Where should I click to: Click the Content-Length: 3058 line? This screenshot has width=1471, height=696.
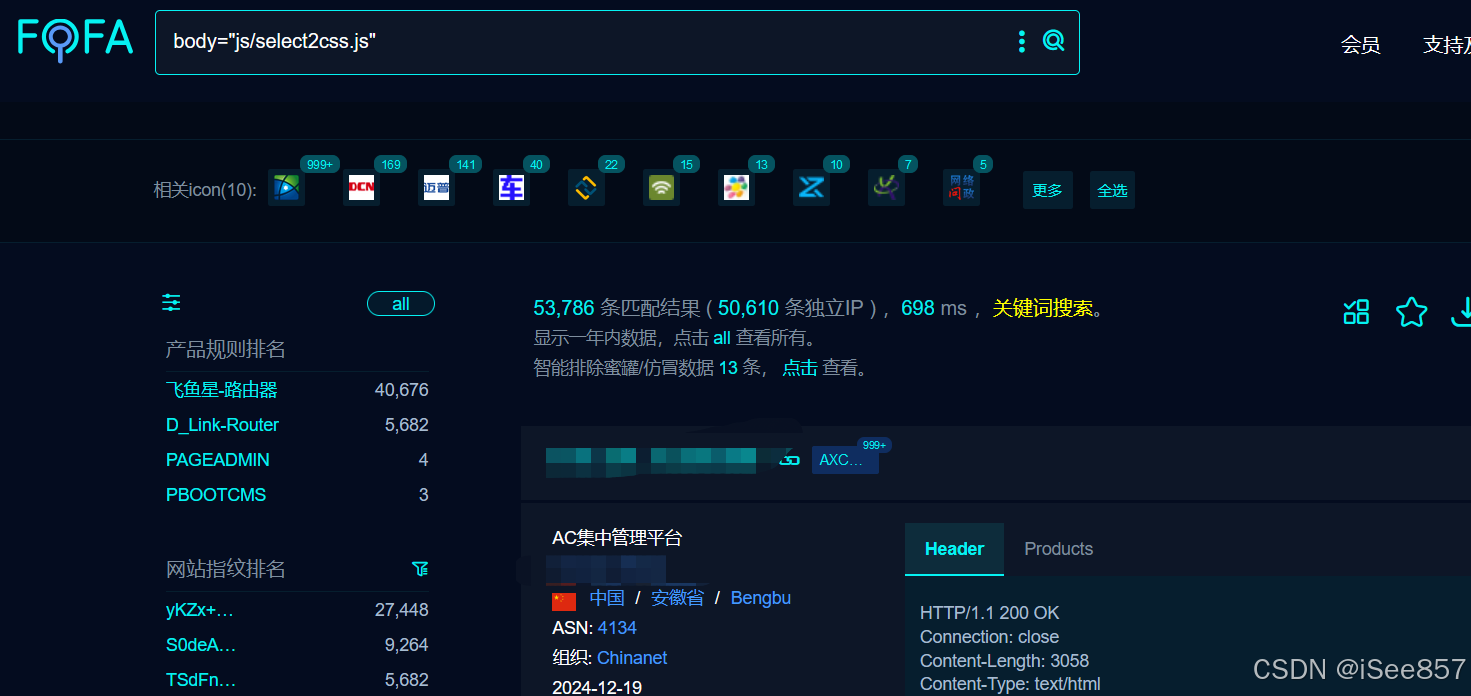[x=1004, y=661]
